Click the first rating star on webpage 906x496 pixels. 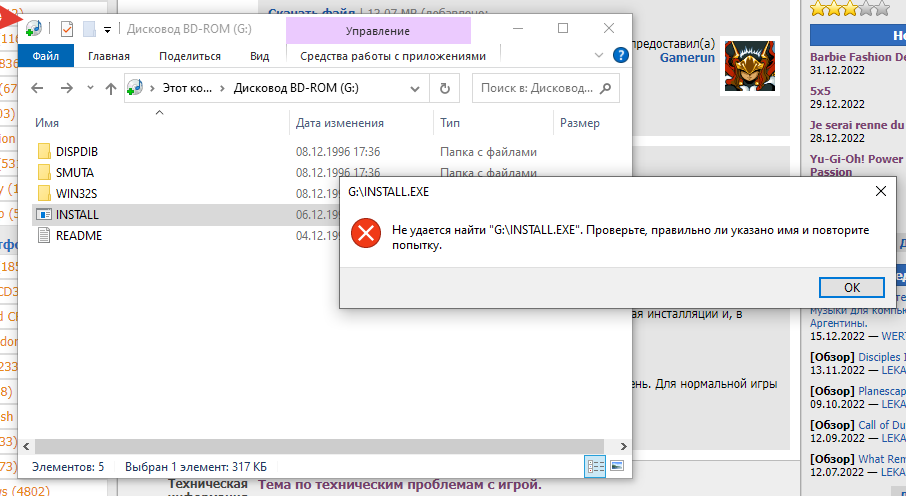[818, 8]
